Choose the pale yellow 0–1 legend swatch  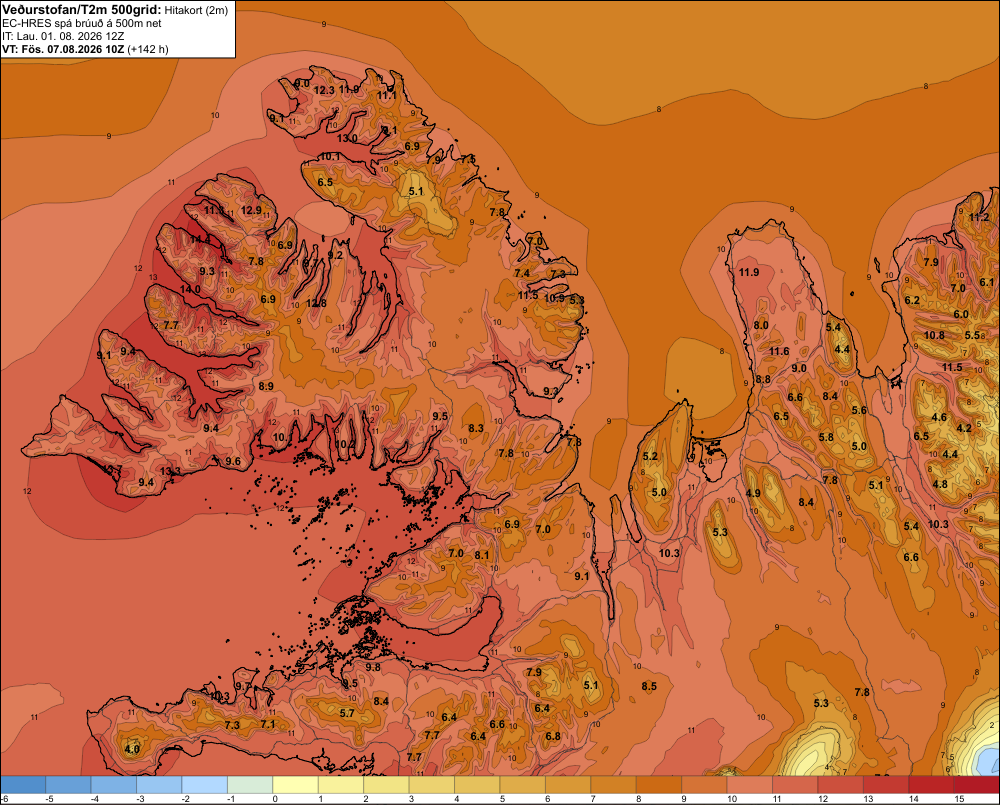(x=295, y=785)
